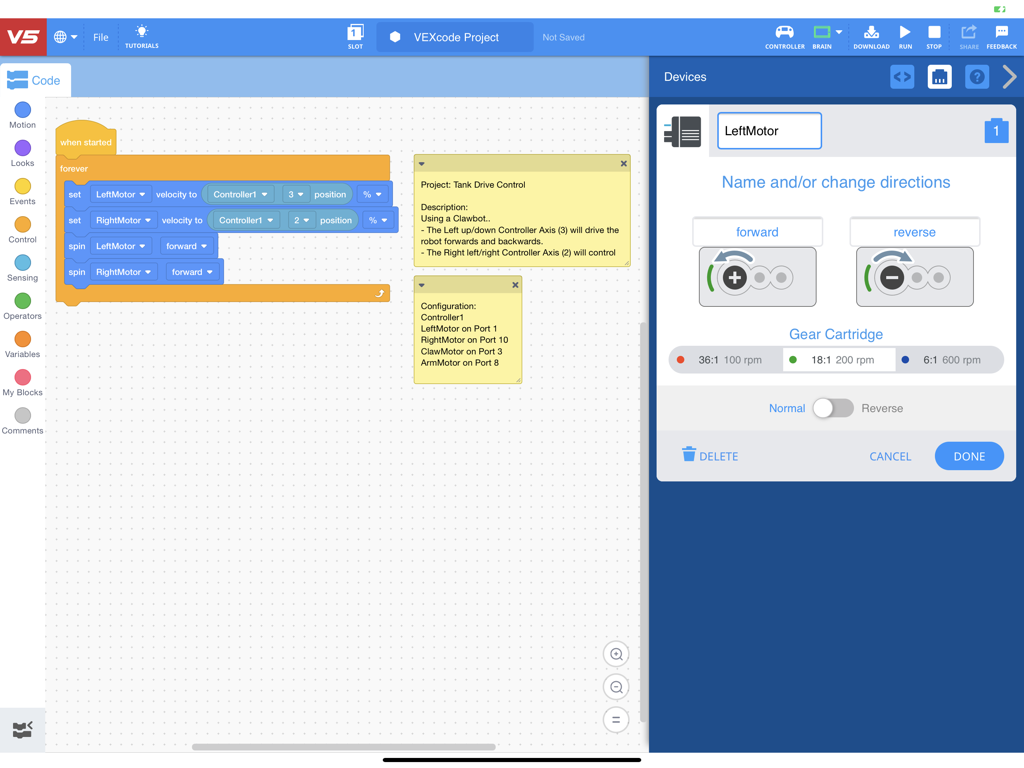Open the code view icon in Devices panel

901,76
